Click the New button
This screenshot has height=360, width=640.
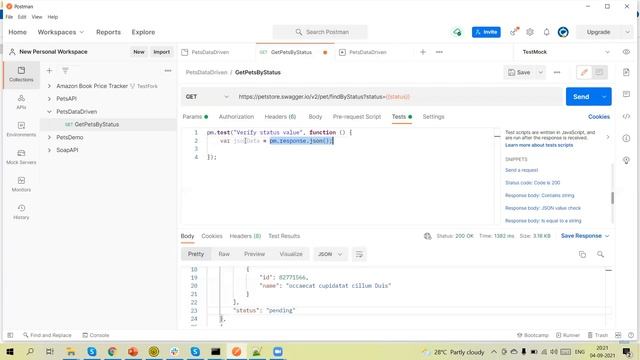click(x=139, y=52)
